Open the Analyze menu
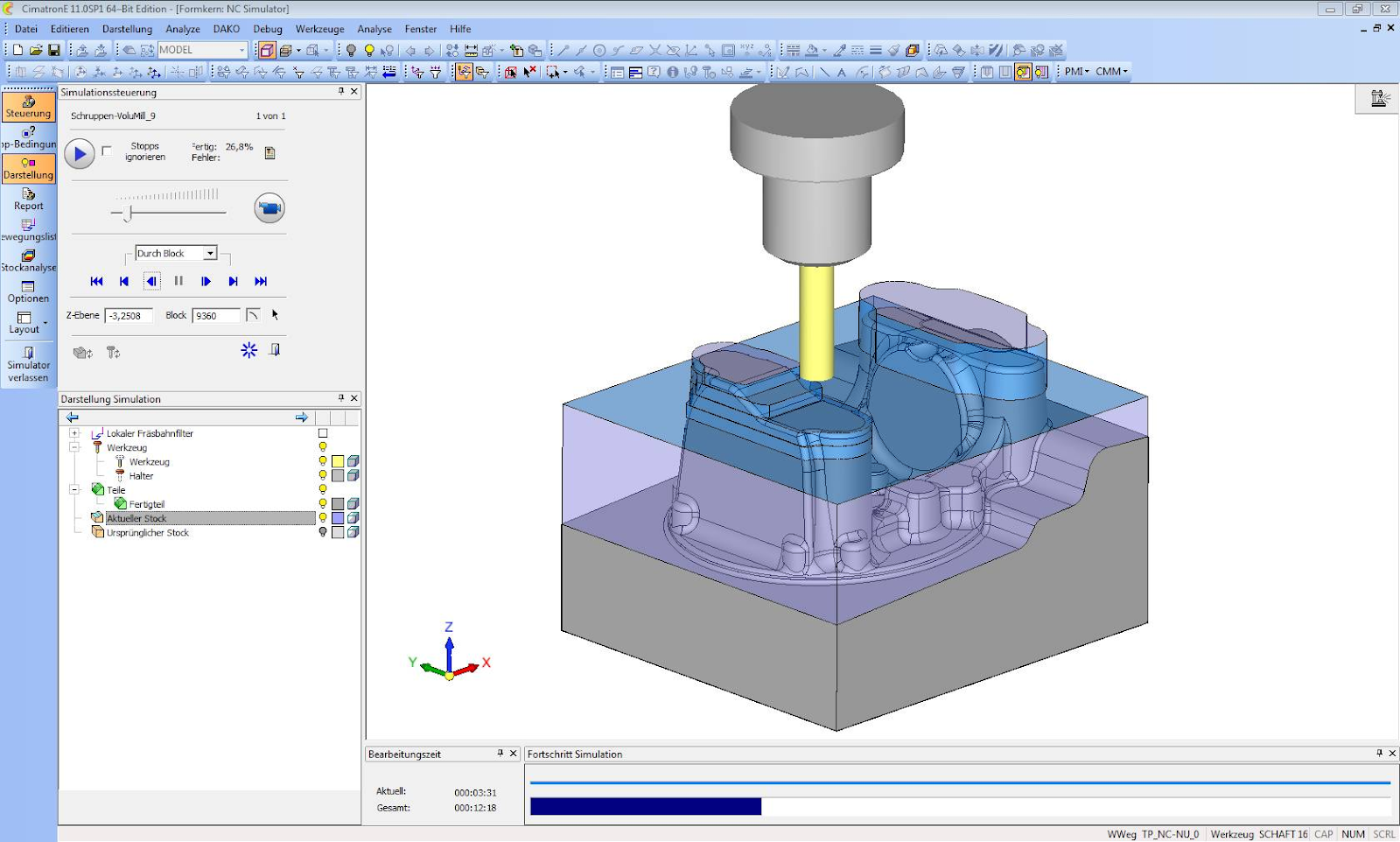Image resolution: width=1400 pixels, height=842 pixels. (183, 29)
